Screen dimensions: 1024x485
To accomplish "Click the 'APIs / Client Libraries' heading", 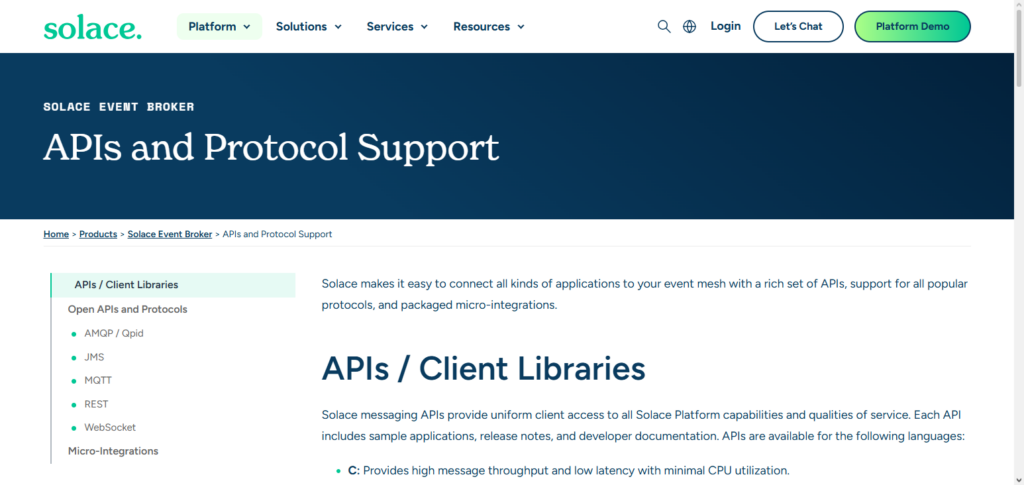I will 483,369.
